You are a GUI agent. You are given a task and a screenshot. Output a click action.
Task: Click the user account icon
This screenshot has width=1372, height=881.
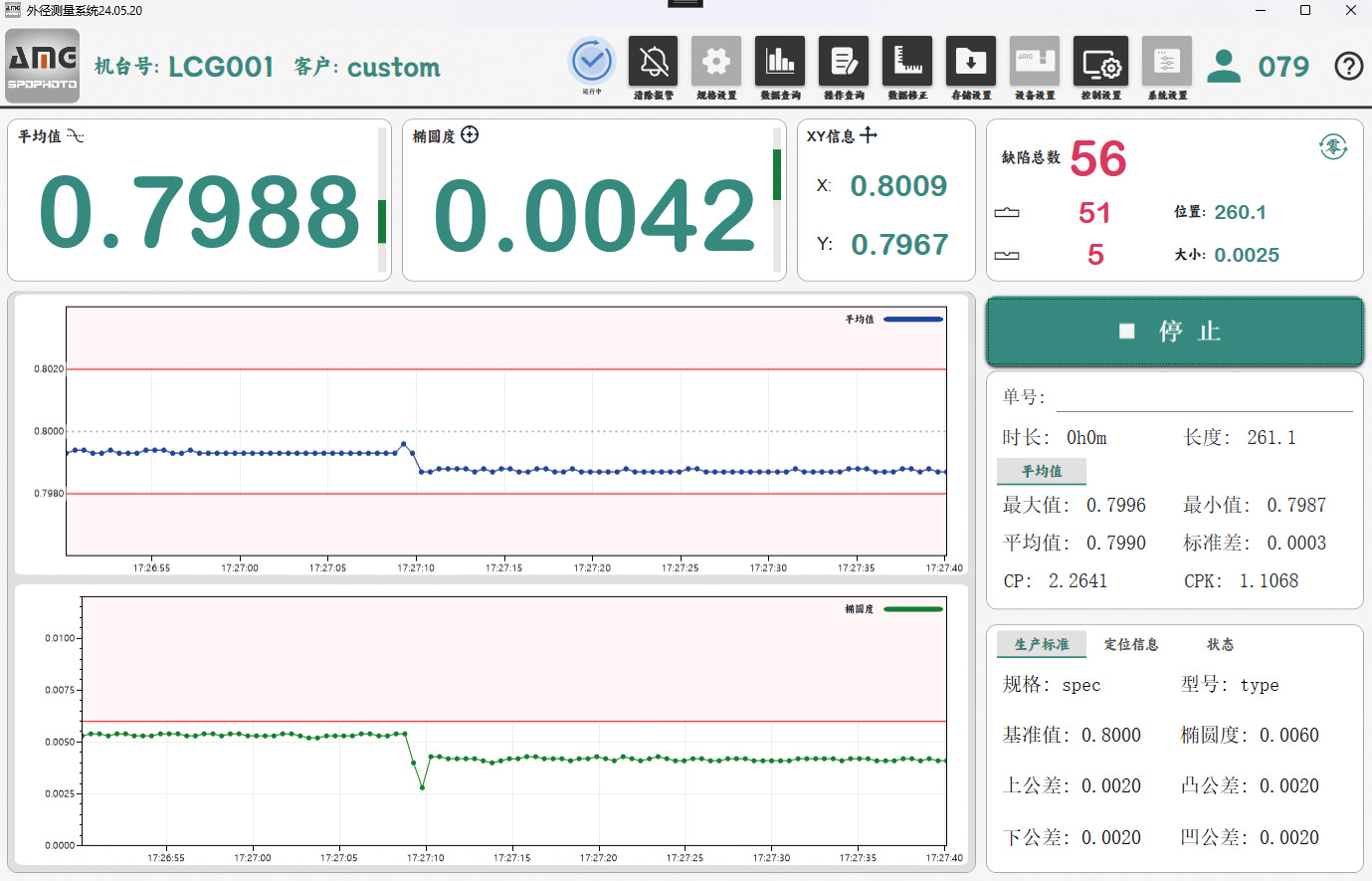tap(1223, 67)
